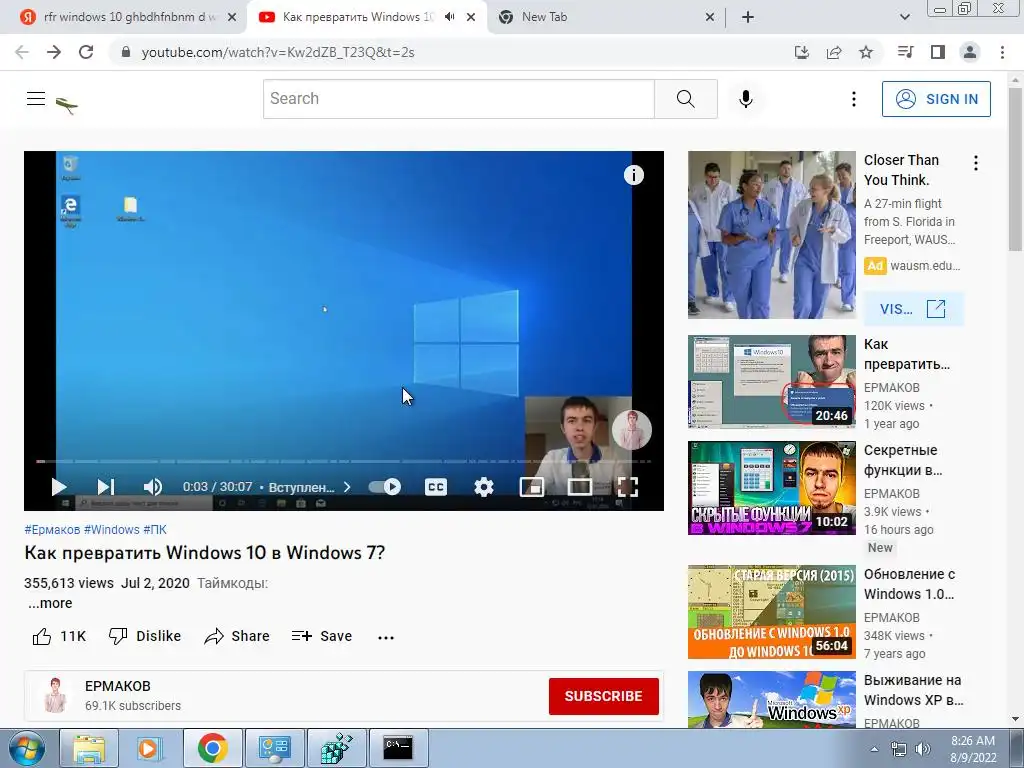Click the address bar URL

278,52
